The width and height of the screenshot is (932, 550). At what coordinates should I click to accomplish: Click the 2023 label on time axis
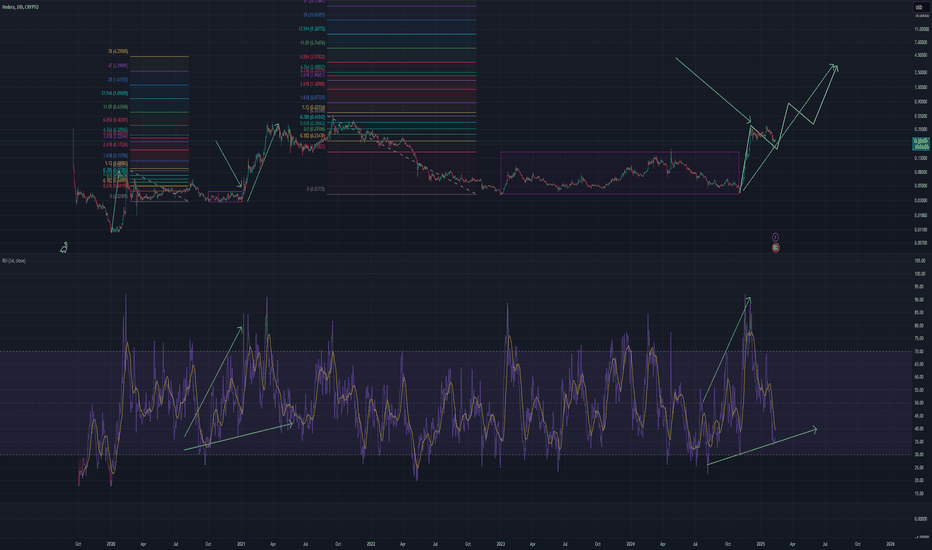pos(500,544)
